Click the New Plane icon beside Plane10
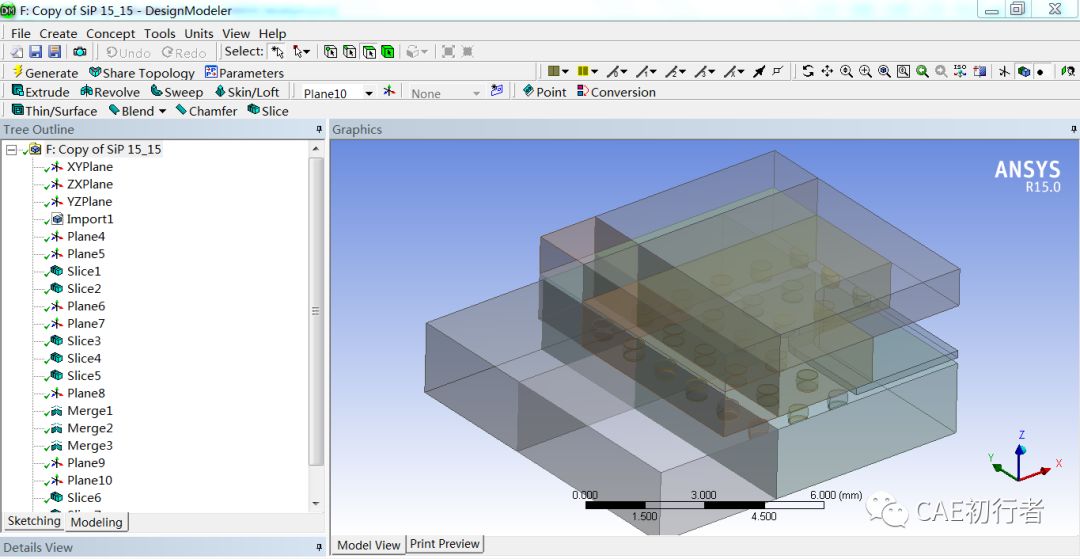 (x=389, y=91)
